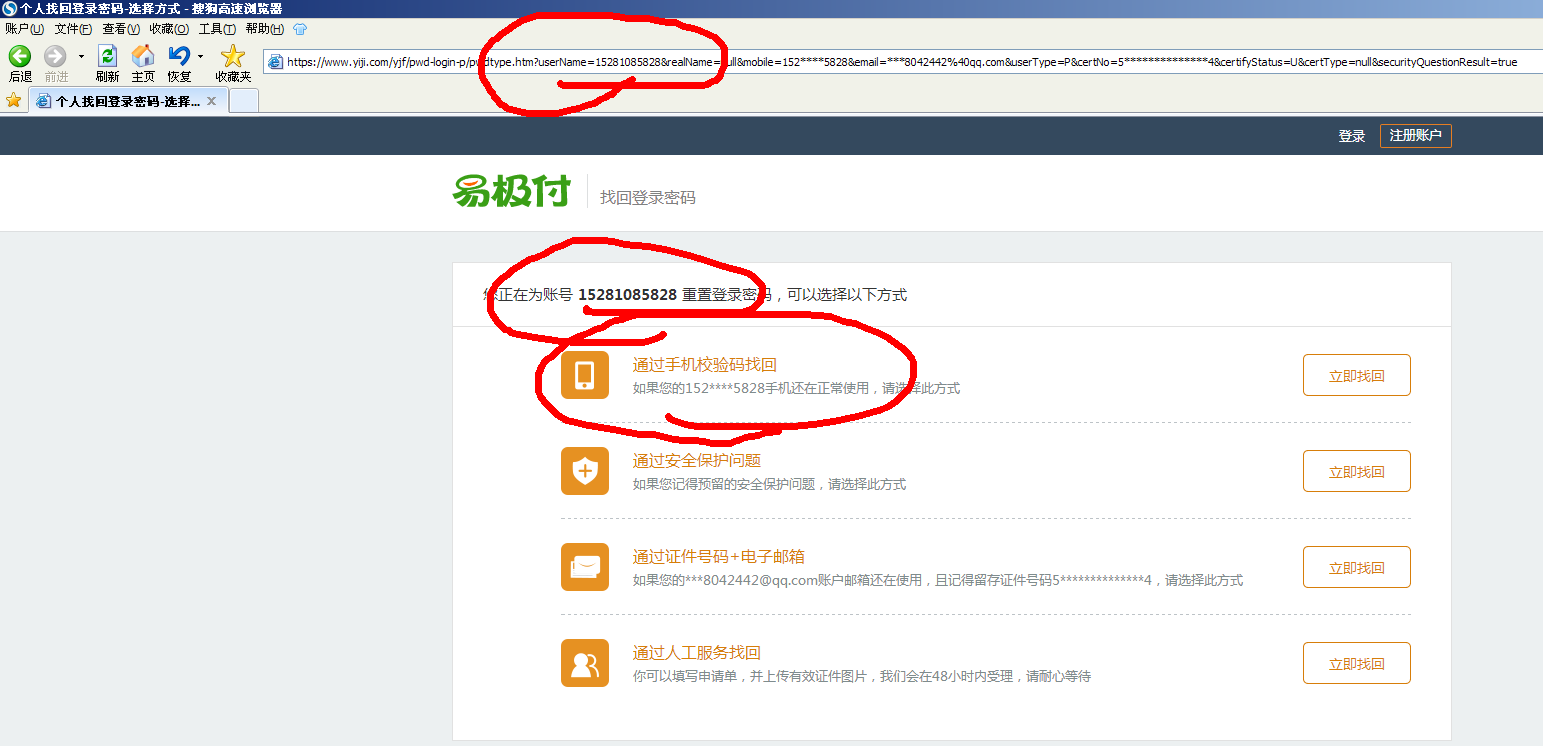This screenshot has width=1543, height=746.
Task: Click the page icon inside the address bar
Action: (276, 62)
